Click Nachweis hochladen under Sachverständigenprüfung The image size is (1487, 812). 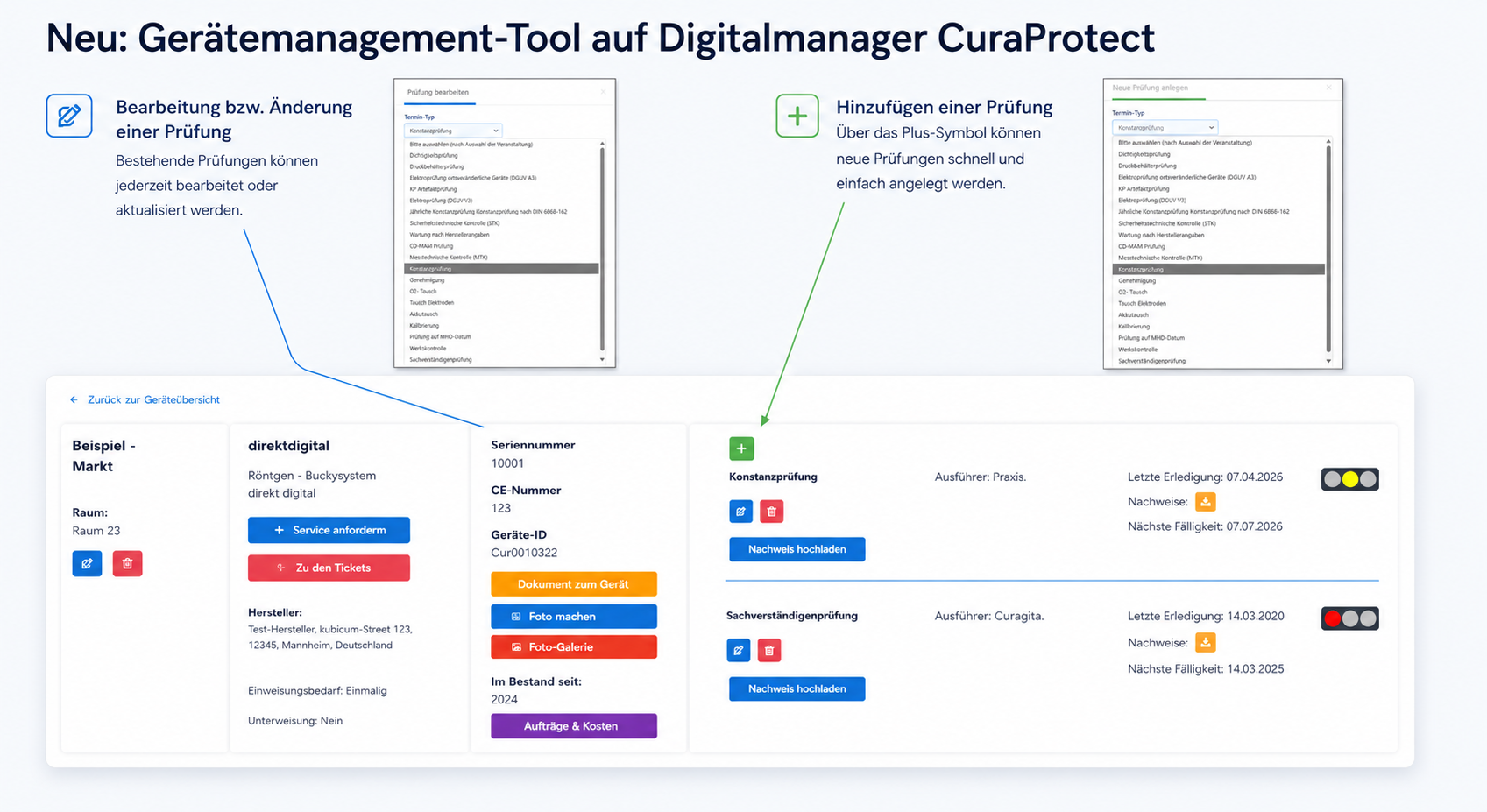797,688
